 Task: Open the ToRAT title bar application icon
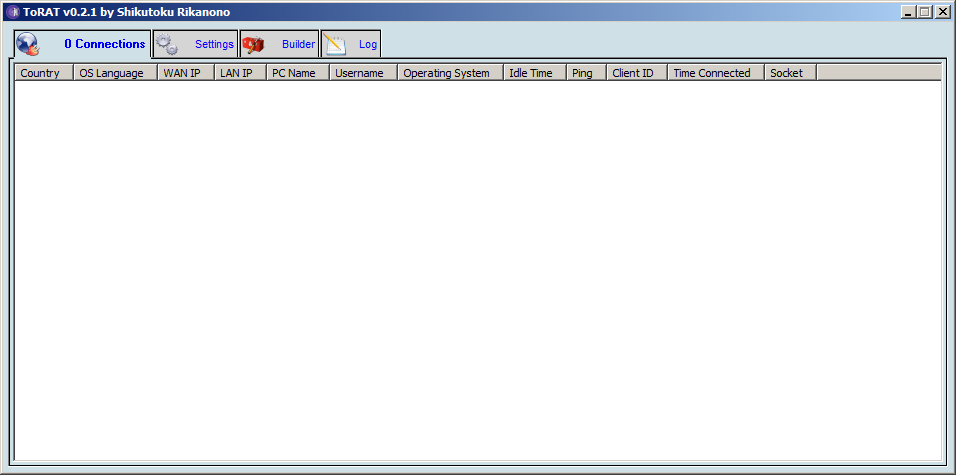[x=12, y=12]
